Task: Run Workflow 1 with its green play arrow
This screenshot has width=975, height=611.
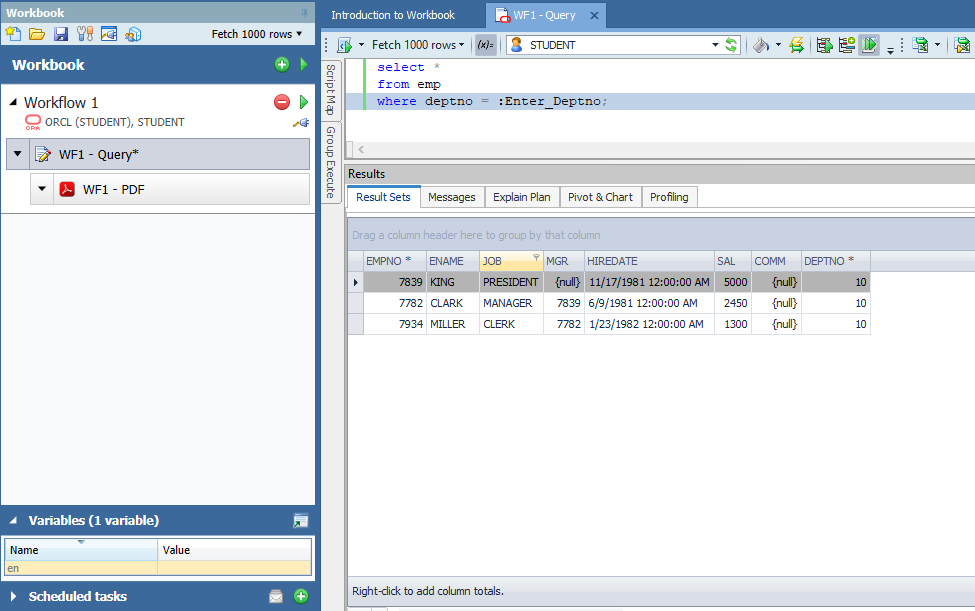Action: coord(303,102)
